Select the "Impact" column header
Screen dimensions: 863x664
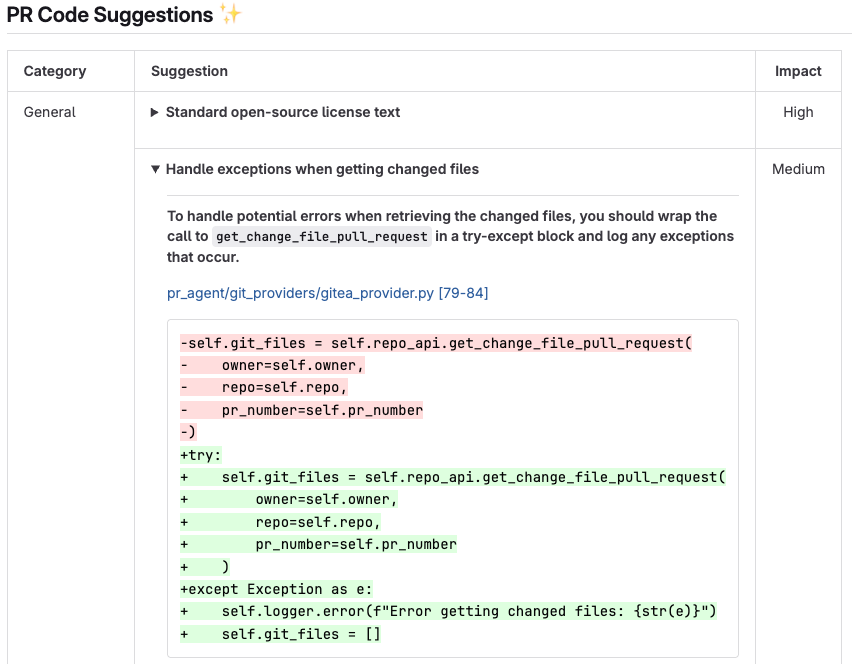pos(798,71)
